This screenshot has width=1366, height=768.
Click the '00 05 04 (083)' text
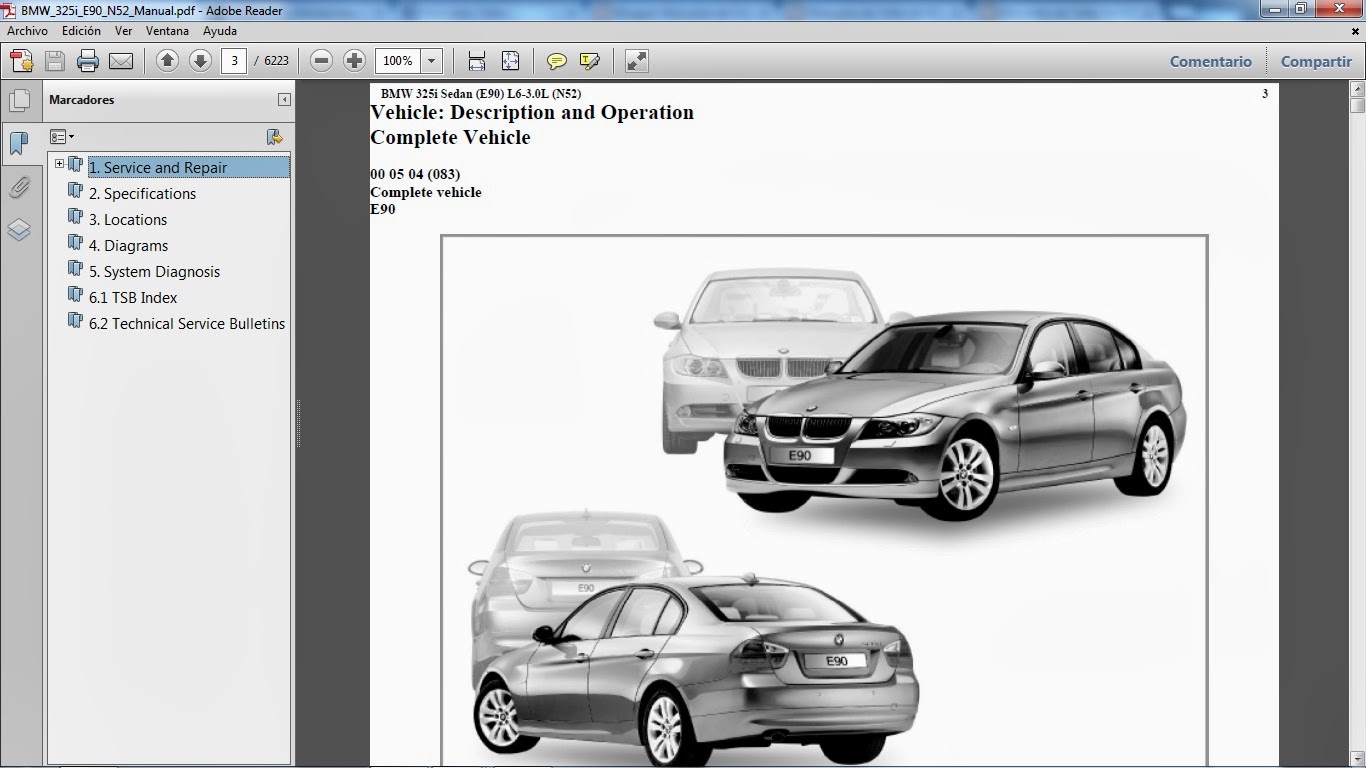(415, 174)
